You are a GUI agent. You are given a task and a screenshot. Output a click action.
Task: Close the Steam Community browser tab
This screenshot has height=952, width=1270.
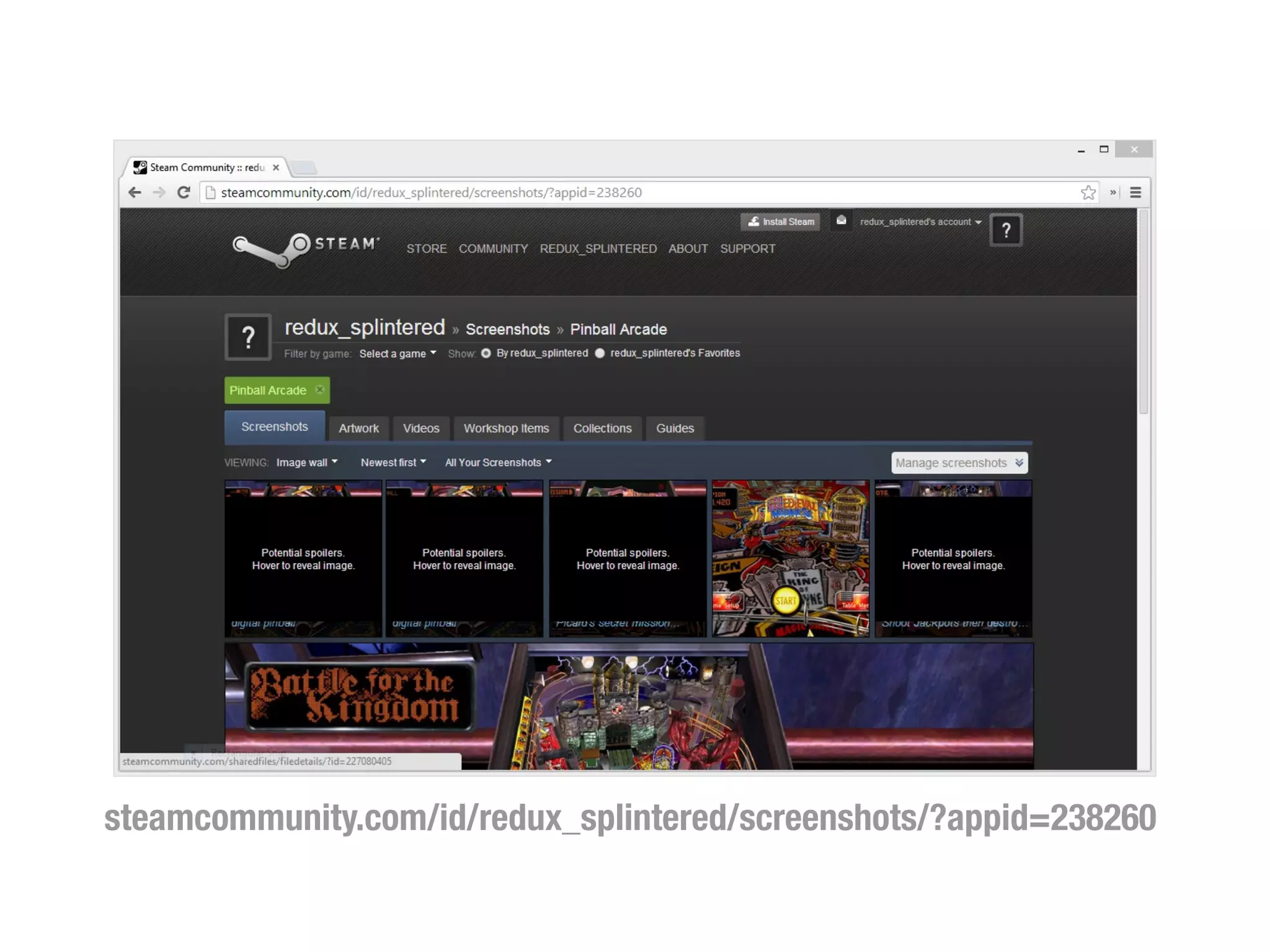click(x=276, y=167)
